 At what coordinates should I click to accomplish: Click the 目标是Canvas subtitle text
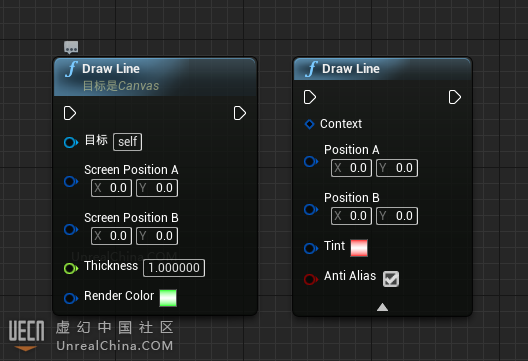pyautogui.click(x=121, y=86)
